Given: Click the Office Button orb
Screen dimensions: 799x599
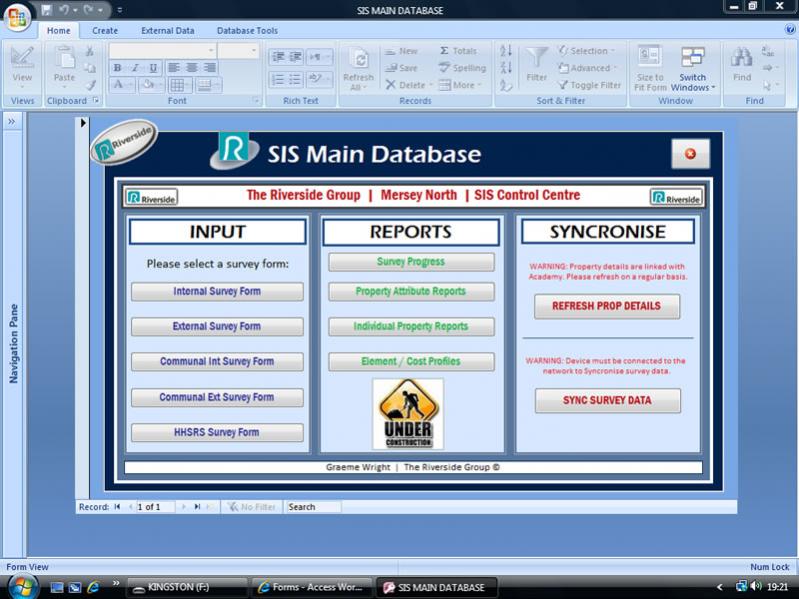Looking at the screenshot, I should point(17,17).
